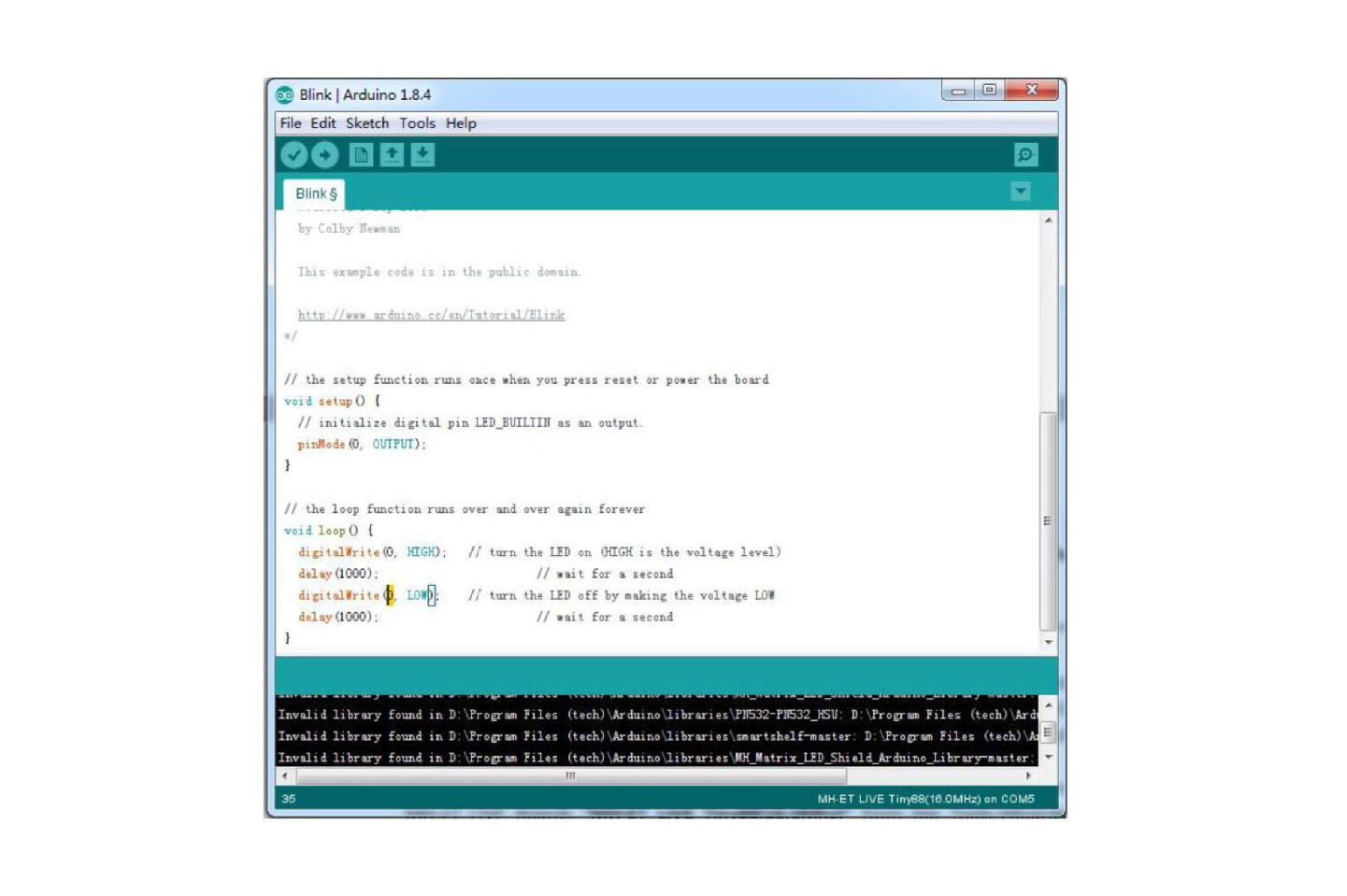Click the console horizontal scrollbar thumb

point(571,775)
